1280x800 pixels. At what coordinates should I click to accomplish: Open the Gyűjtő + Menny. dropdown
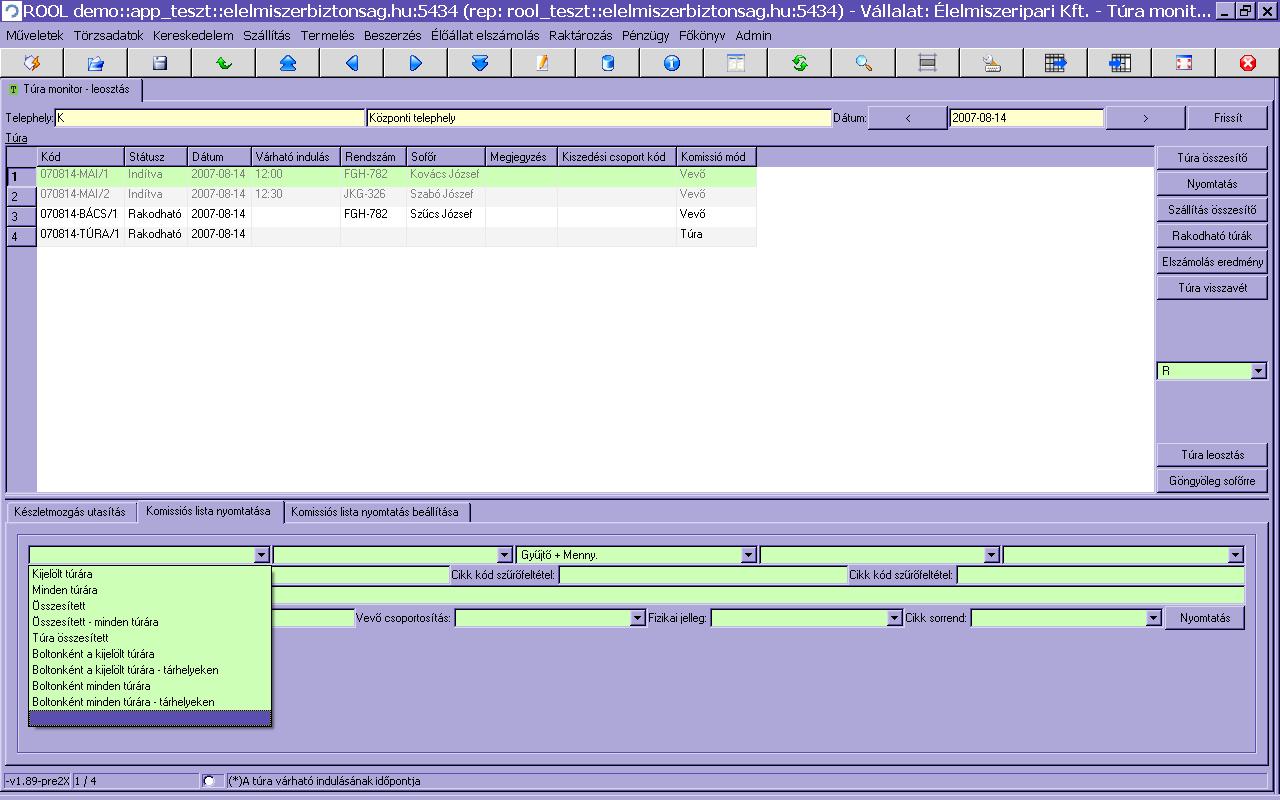(x=748, y=555)
